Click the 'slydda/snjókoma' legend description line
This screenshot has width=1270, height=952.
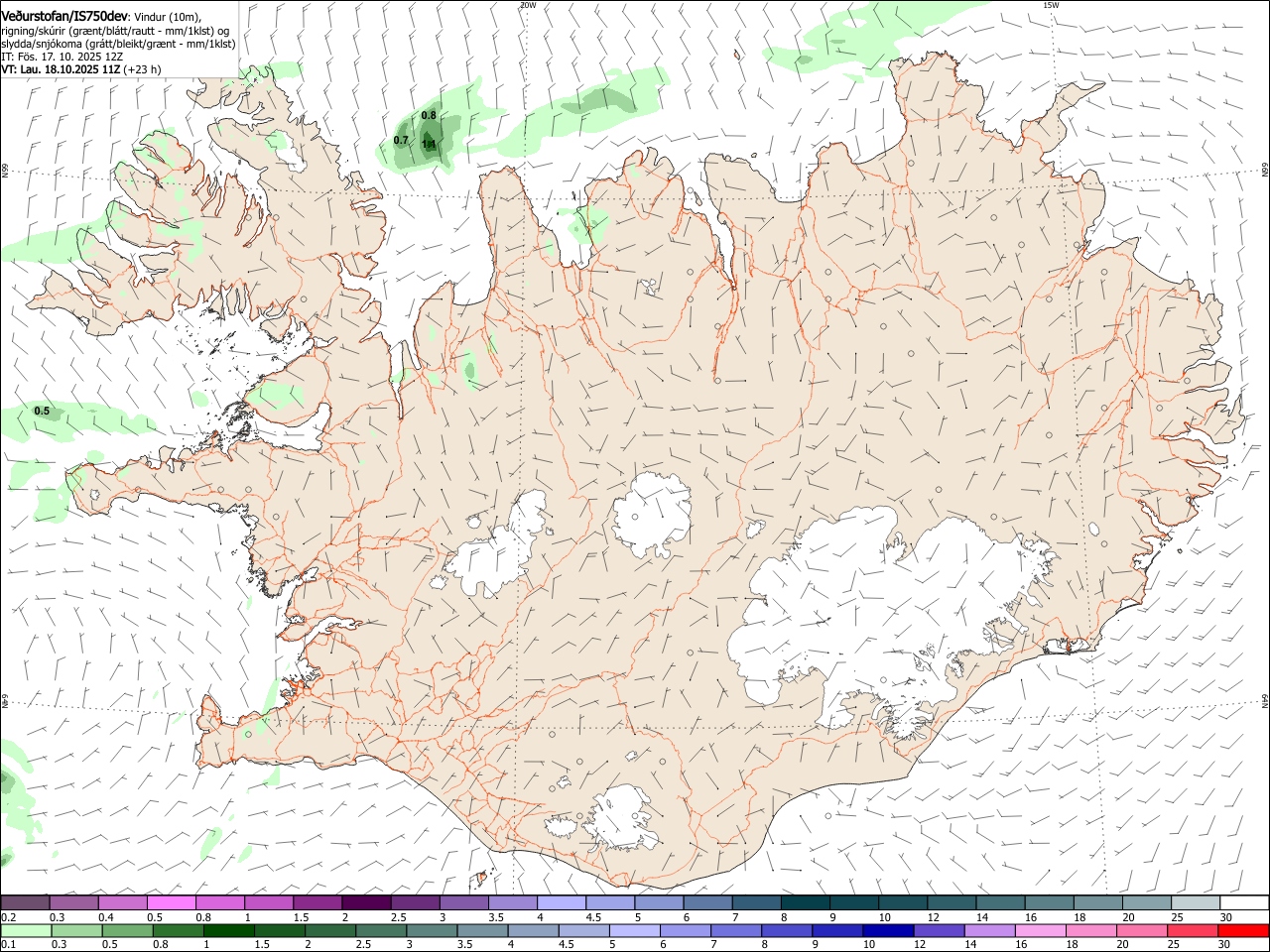coord(118,44)
